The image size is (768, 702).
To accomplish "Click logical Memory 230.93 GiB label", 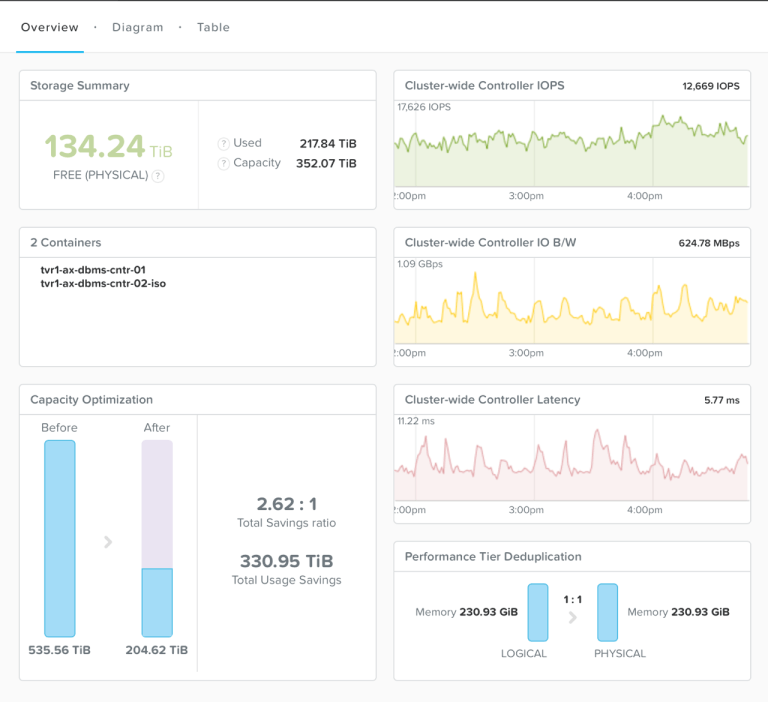I will tap(466, 612).
